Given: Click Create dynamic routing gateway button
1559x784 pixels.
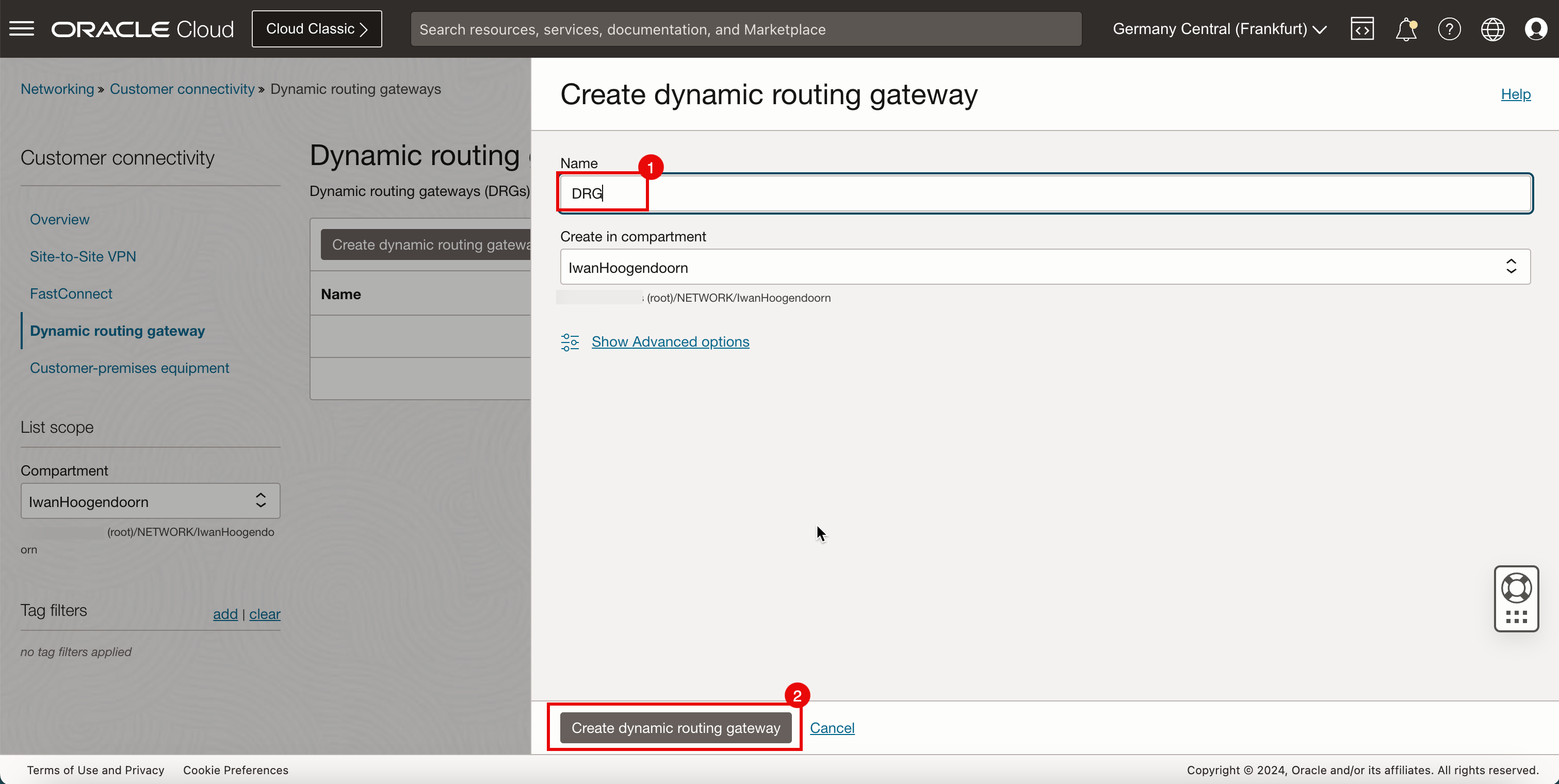Looking at the screenshot, I should [x=676, y=727].
